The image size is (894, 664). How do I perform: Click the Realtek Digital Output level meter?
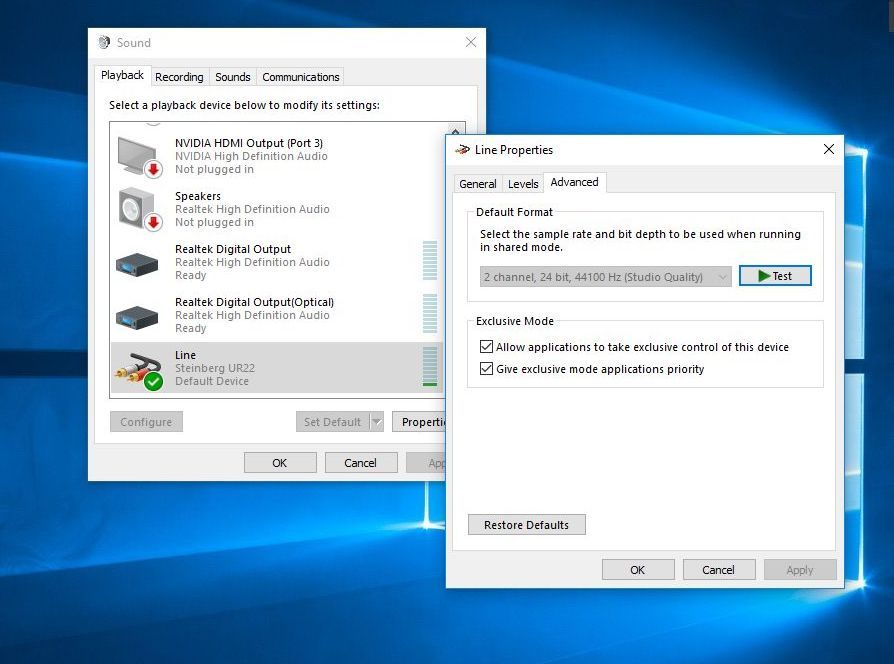[430, 260]
